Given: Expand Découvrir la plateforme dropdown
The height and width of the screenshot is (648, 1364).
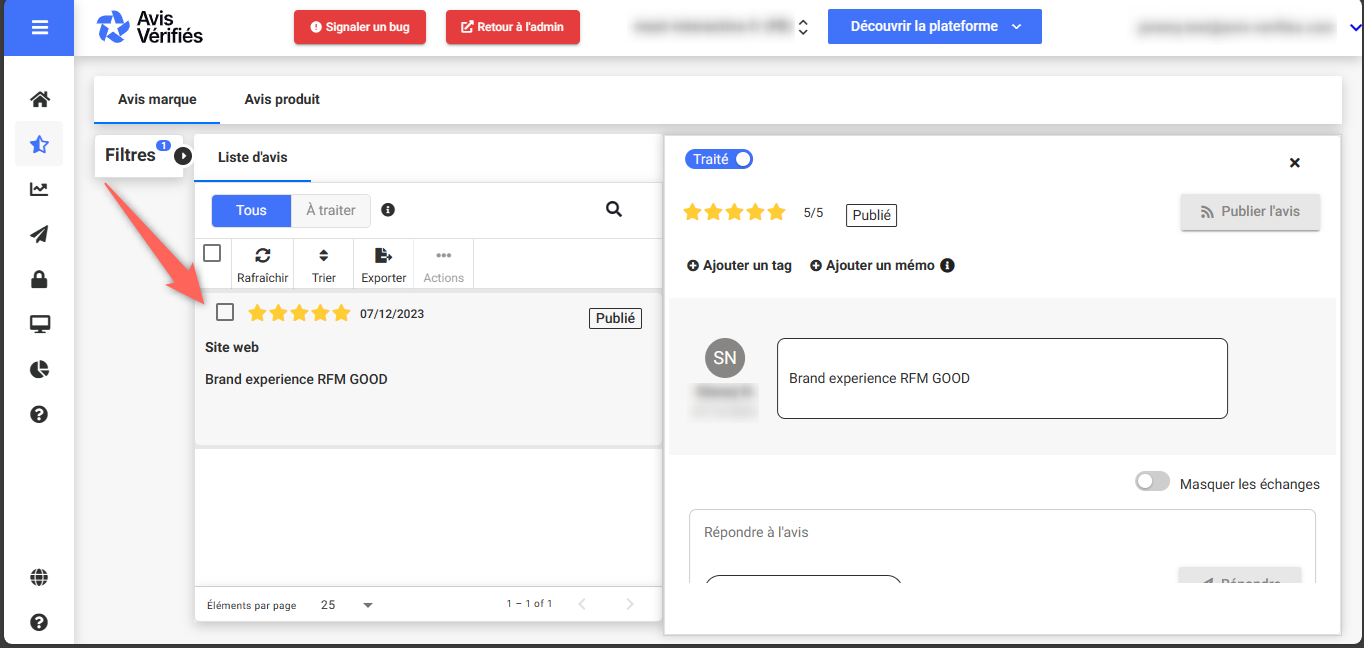Looking at the screenshot, I should click(934, 27).
